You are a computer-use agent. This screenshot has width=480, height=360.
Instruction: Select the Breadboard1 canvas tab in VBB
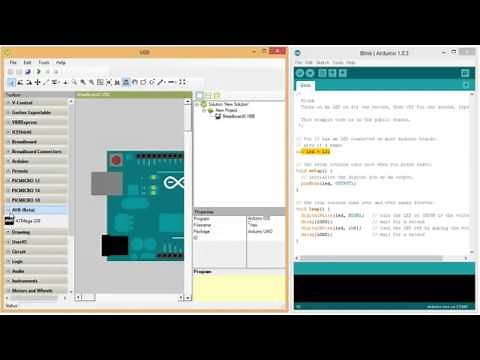point(133,95)
